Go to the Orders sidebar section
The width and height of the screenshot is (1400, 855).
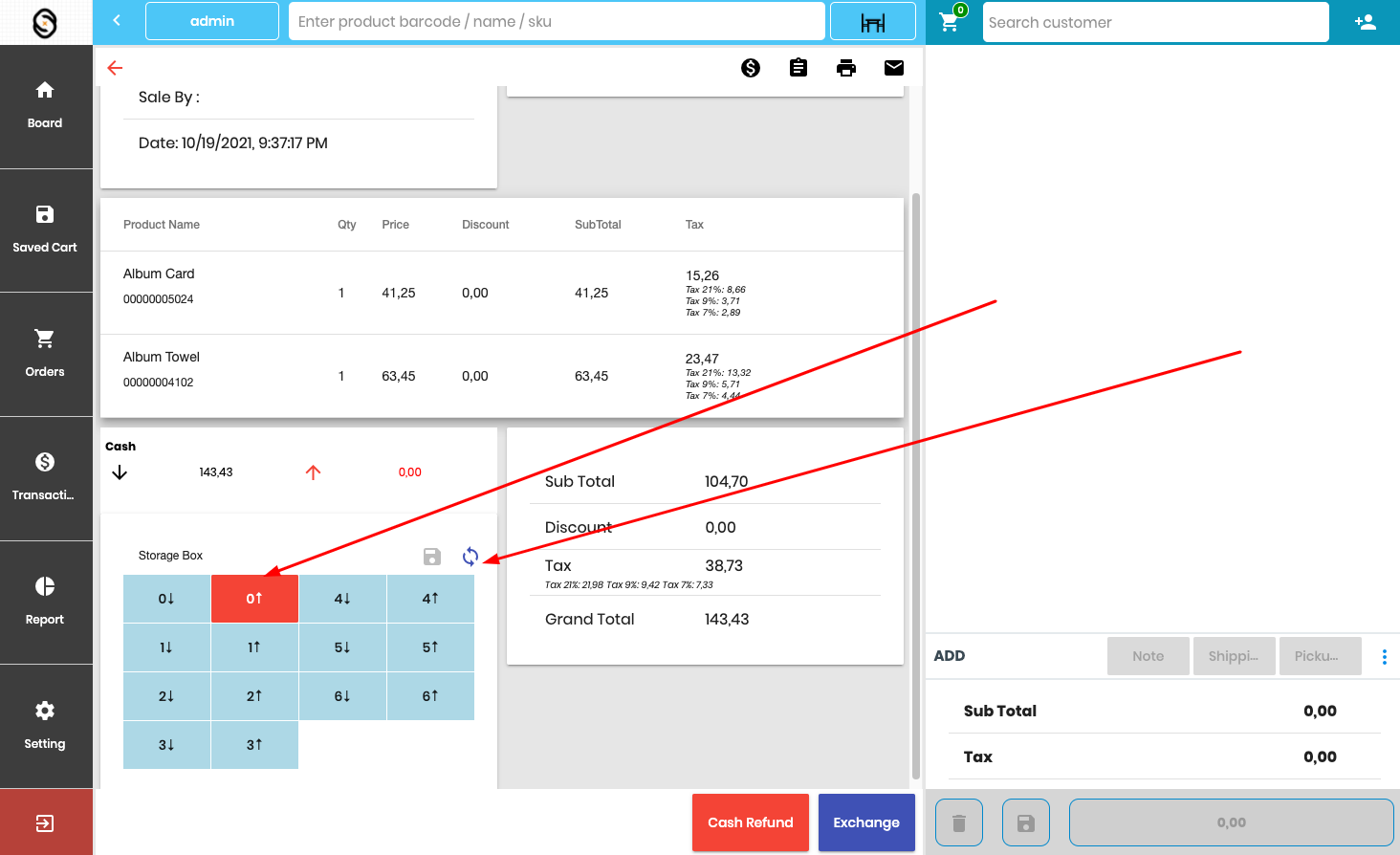coord(45,354)
